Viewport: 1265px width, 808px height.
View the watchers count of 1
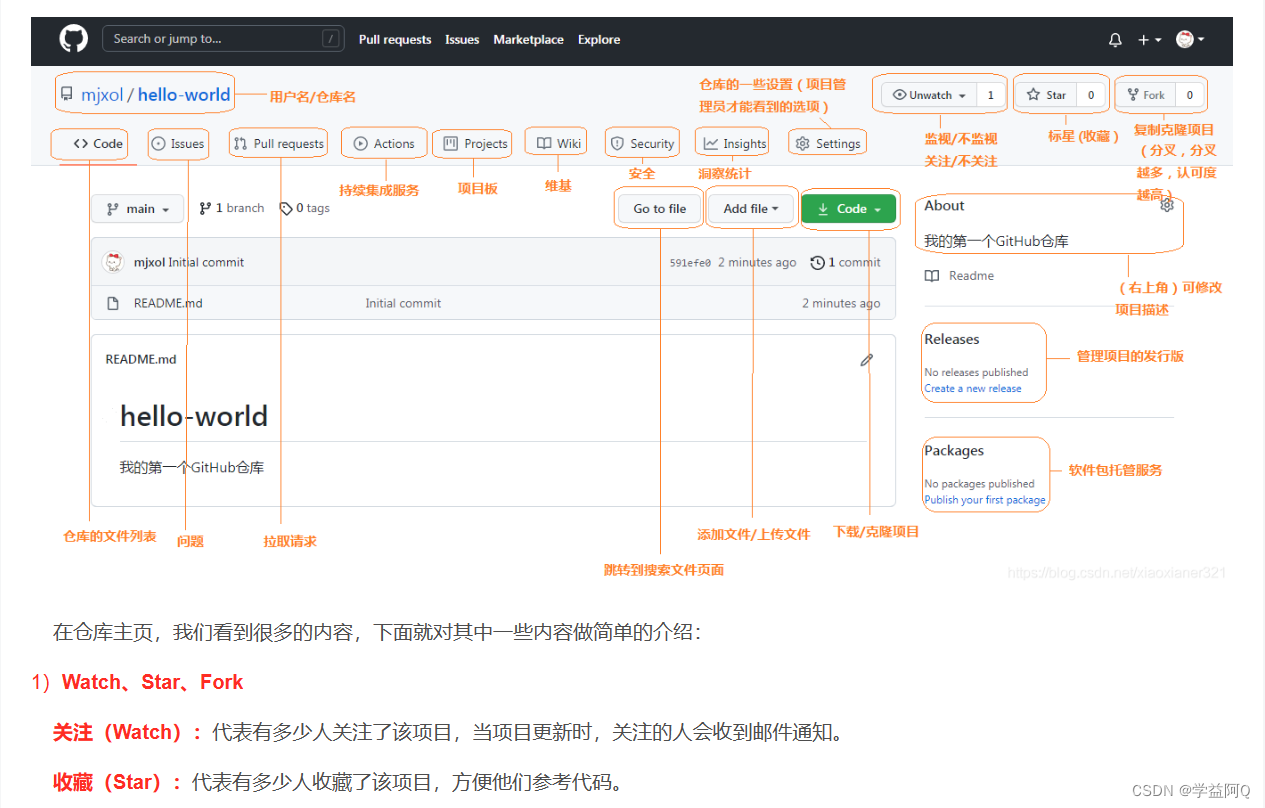click(991, 95)
